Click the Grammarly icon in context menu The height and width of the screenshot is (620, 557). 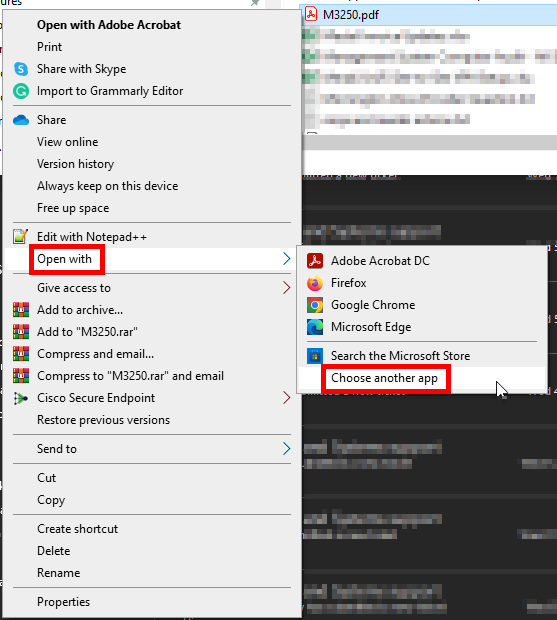[21, 91]
